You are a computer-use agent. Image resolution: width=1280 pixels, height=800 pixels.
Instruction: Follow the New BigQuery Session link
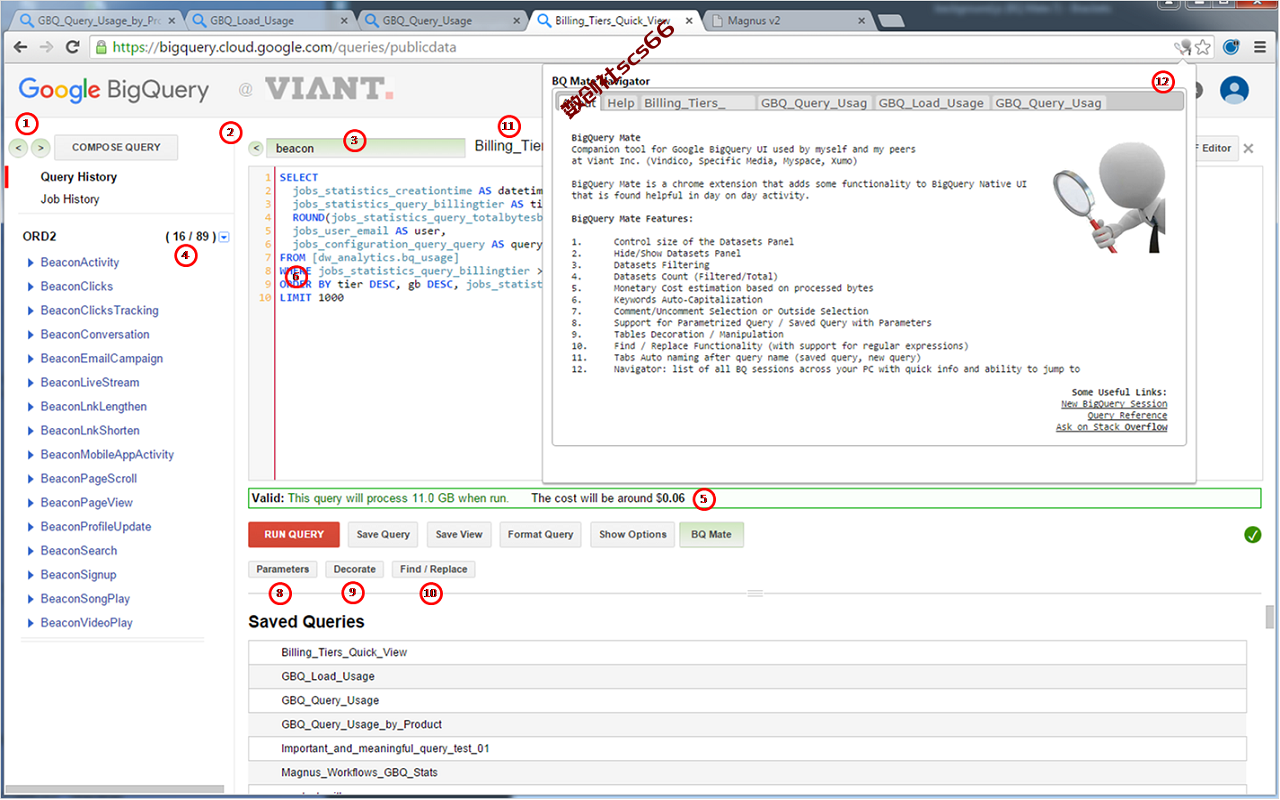tap(1114, 404)
